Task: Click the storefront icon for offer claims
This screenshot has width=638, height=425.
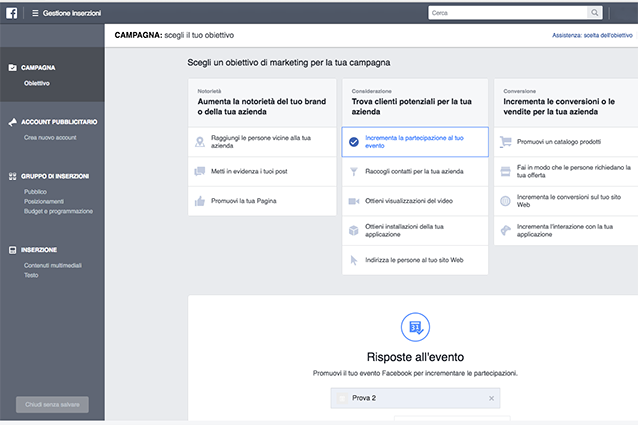Action: coord(506,171)
